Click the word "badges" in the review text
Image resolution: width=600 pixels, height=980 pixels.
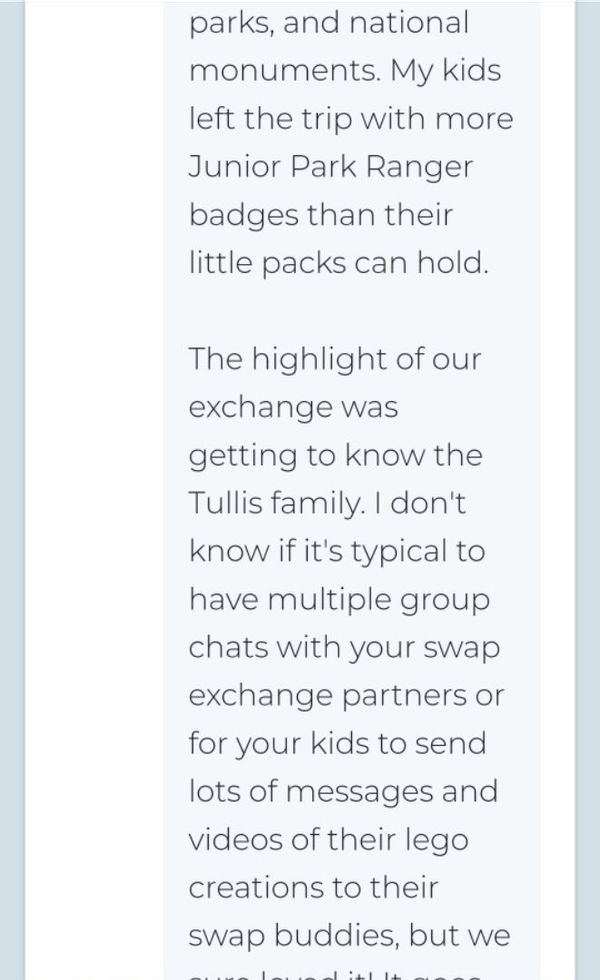[x=244, y=216]
